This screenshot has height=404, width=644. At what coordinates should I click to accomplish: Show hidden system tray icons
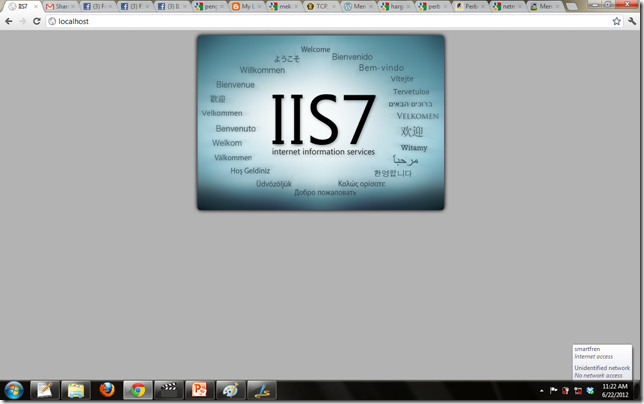542,391
